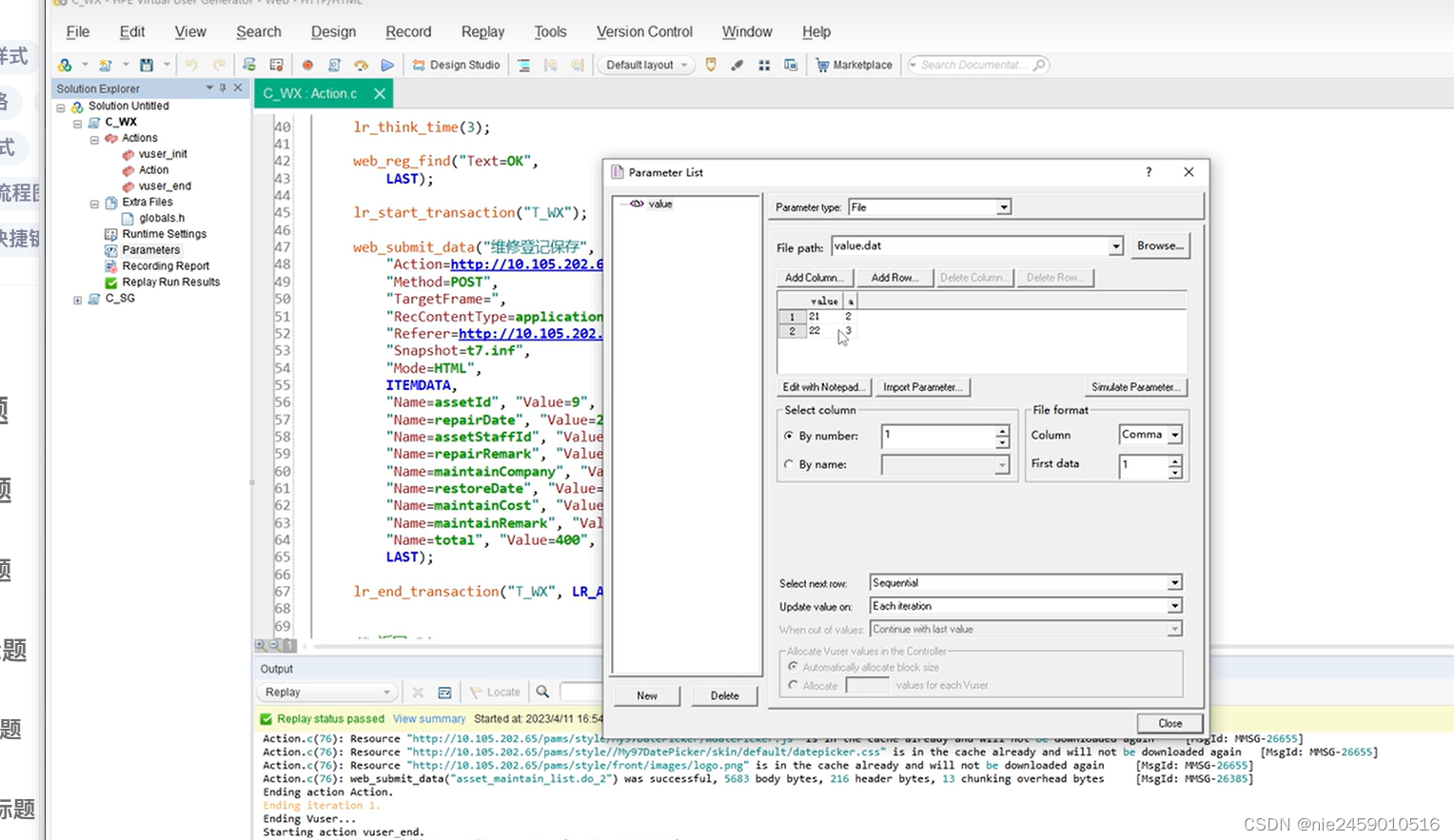This screenshot has width=1454, height=840.
Task: Open the Select next row dropdown
Action: (x=1175, y=582)
